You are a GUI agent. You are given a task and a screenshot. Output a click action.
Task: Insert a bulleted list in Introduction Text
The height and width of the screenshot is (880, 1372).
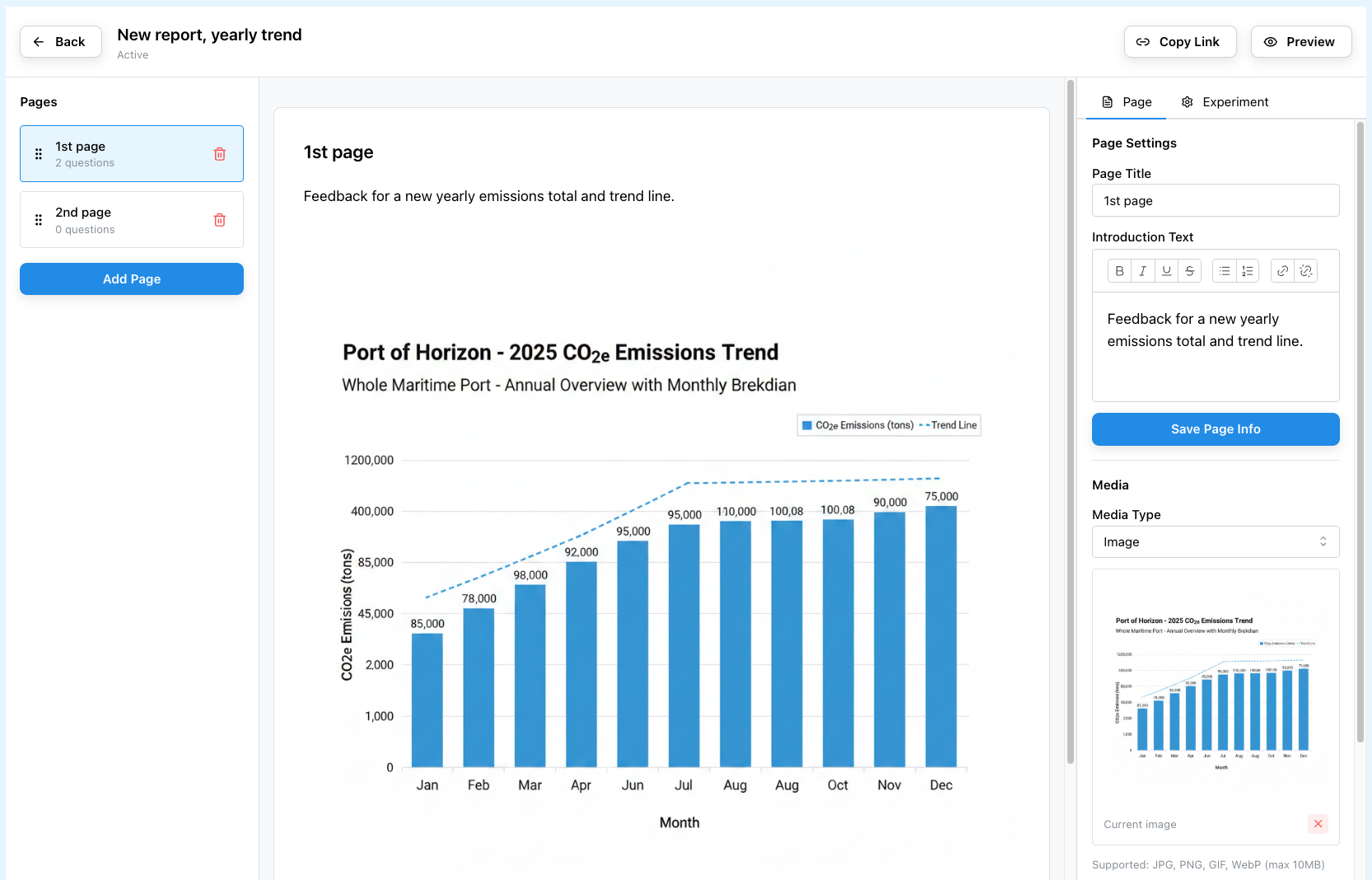pos(1225,271)
